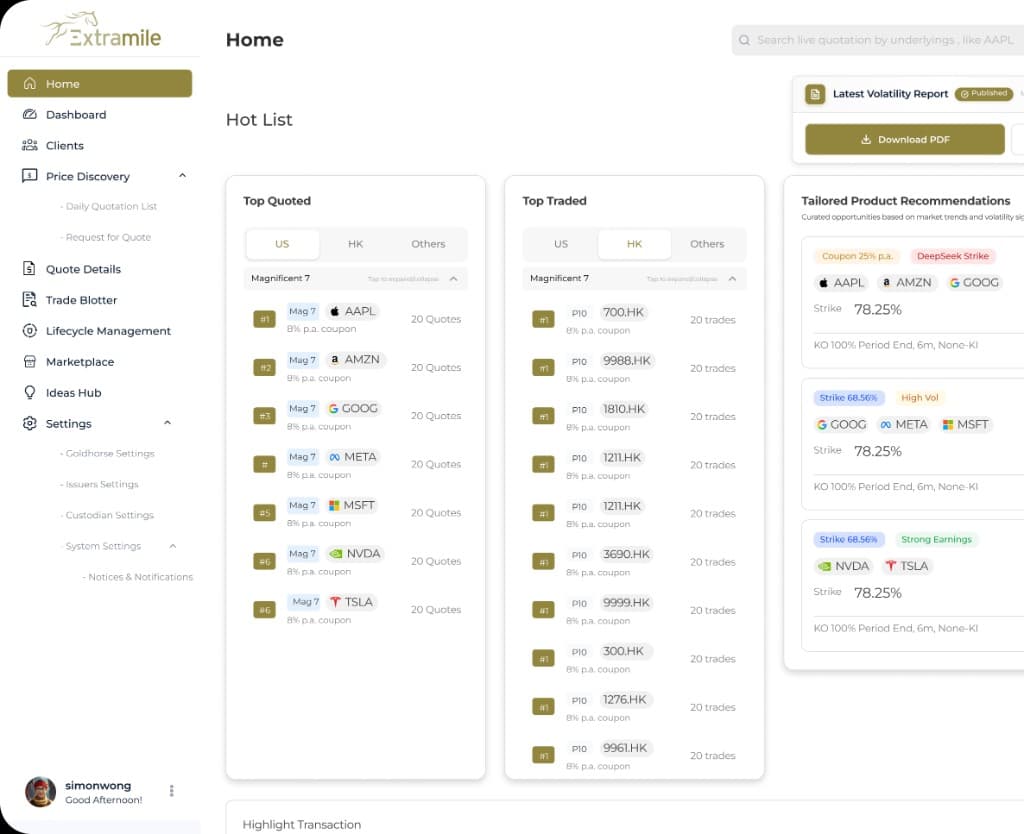Image resolution: width=1024 pixels, height=834 pixels.
Task: Collapse the System Settings chevron
Action: tap(172, 546)
